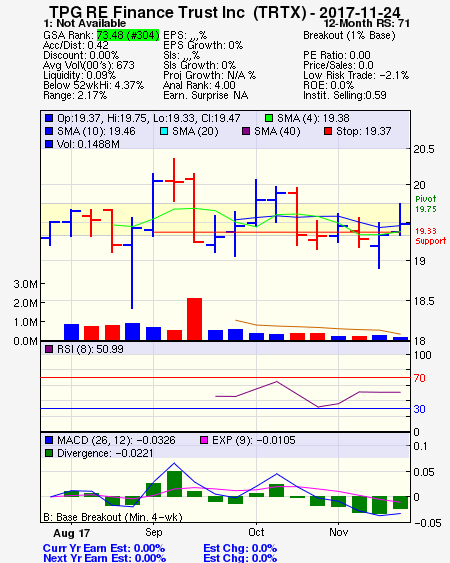Click the Breakout (1% Base) label
Viewport: 450px width, 563px height.
coord(349,35)
